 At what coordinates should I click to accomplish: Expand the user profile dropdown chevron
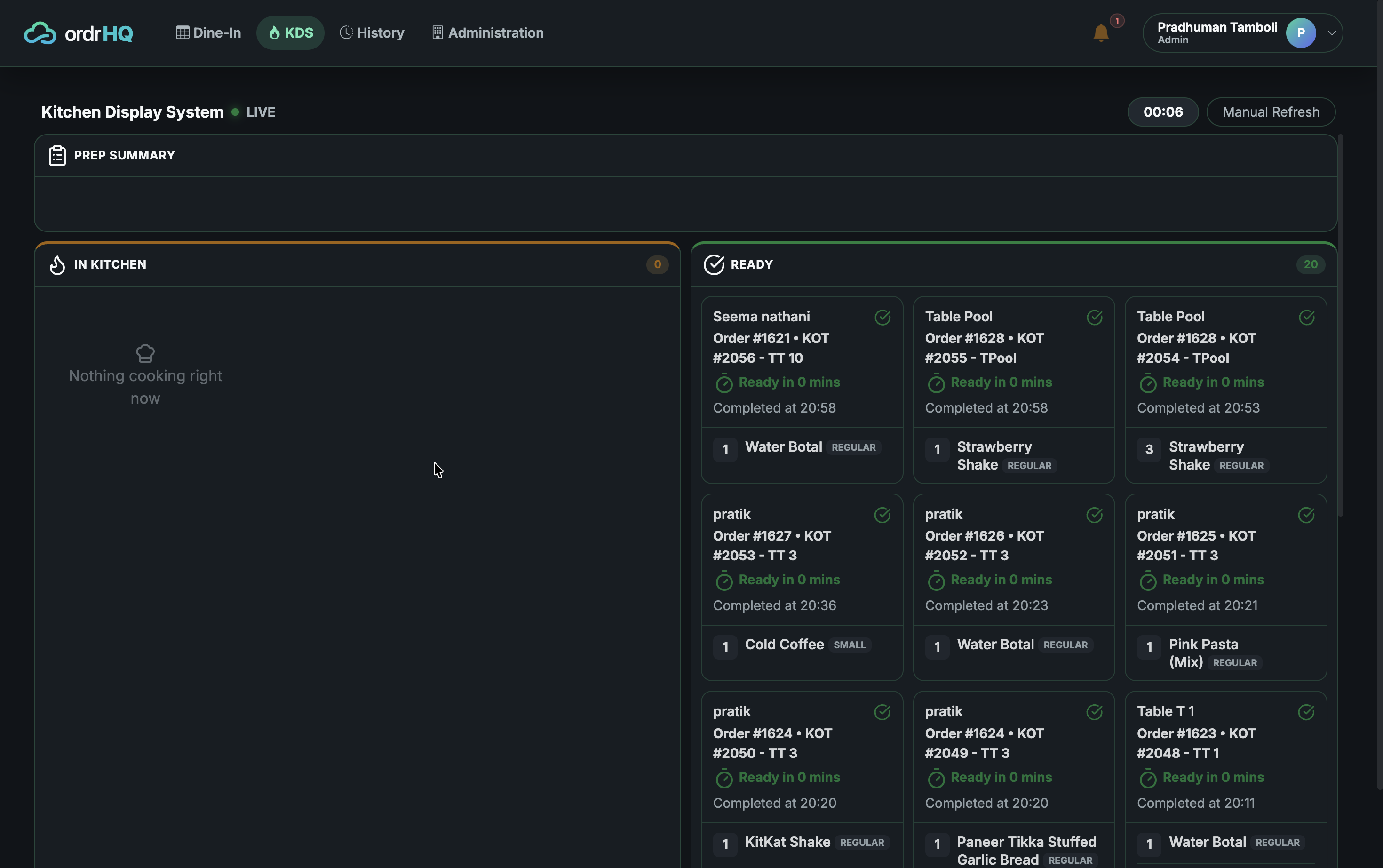click(1332, 33)
